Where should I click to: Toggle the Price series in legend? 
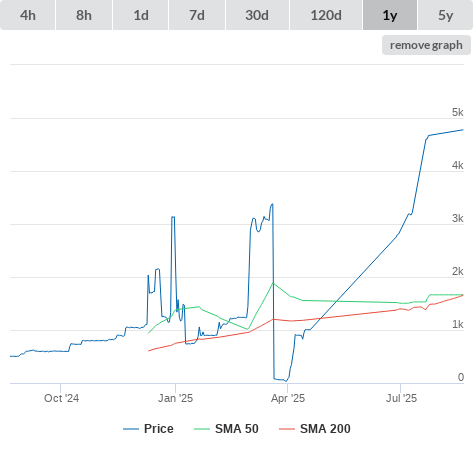(148, 429)
